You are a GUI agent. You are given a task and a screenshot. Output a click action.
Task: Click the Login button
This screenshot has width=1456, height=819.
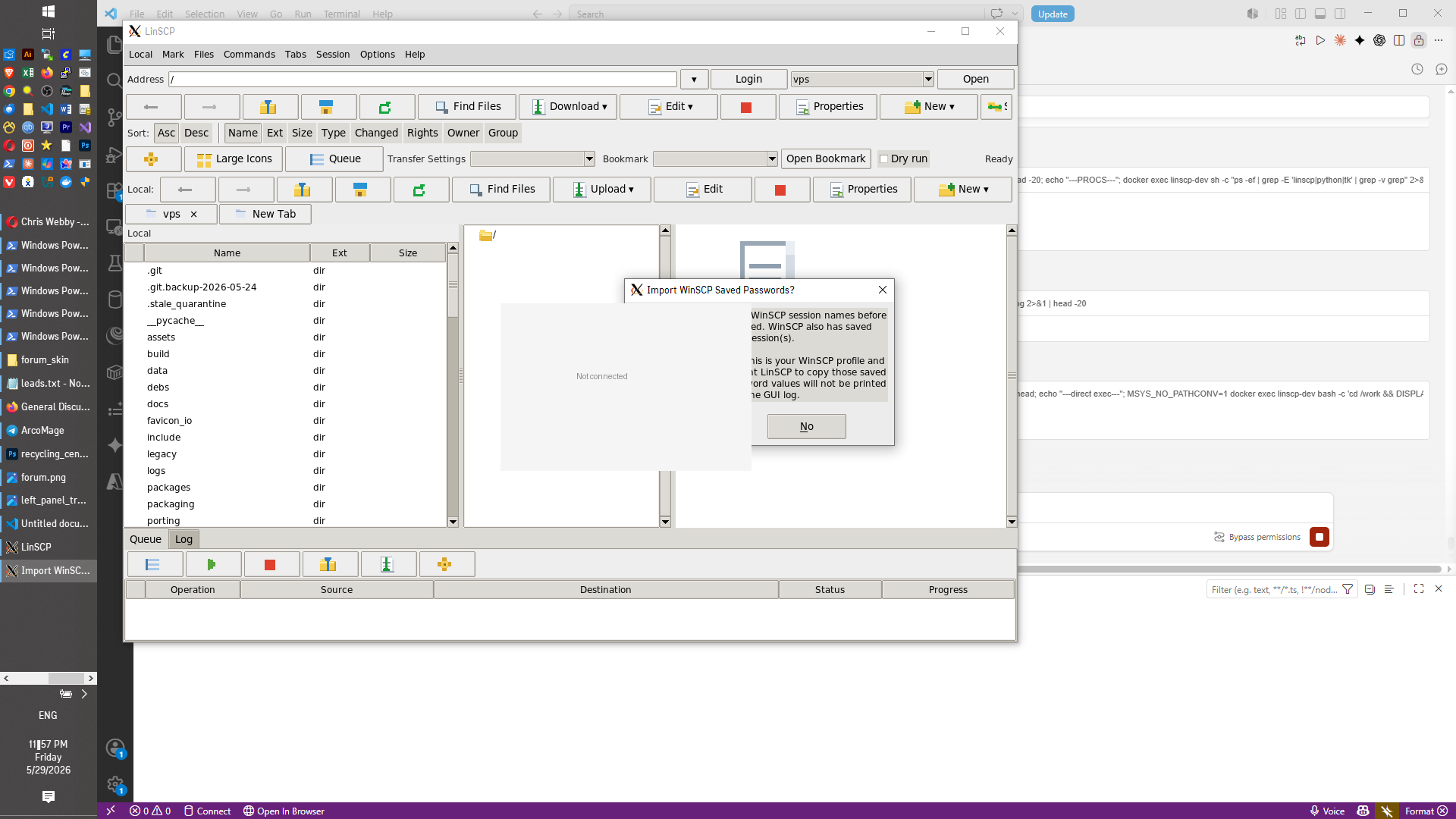click(x=748, y=80)
